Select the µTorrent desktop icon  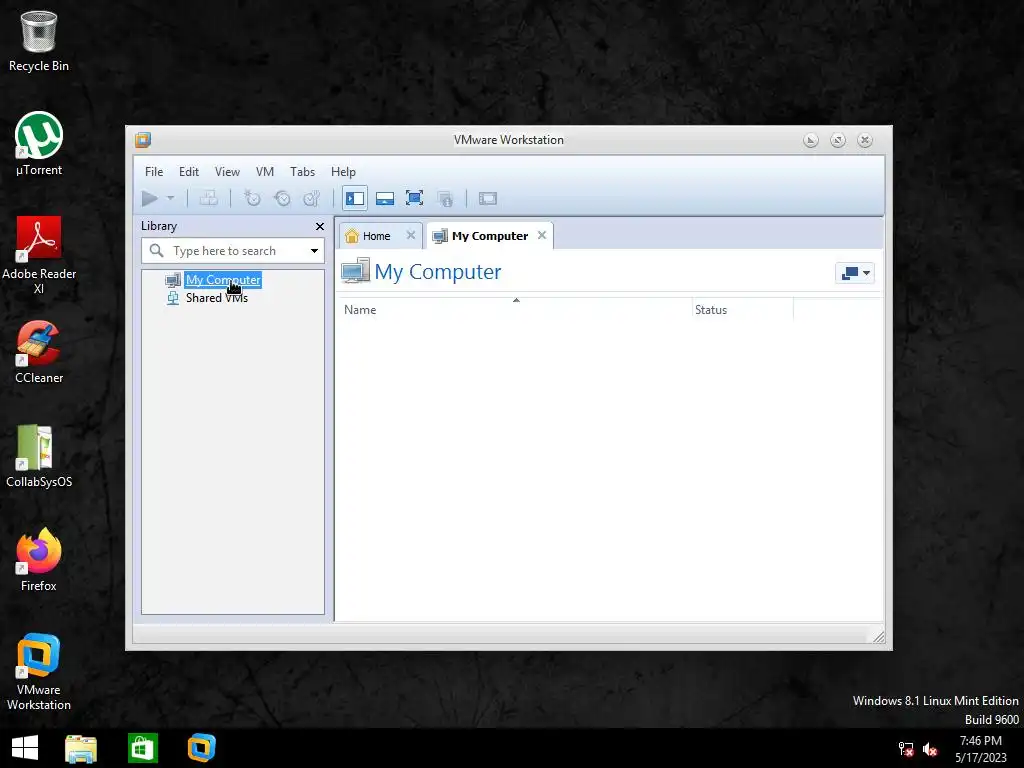[x=39, y=144]
